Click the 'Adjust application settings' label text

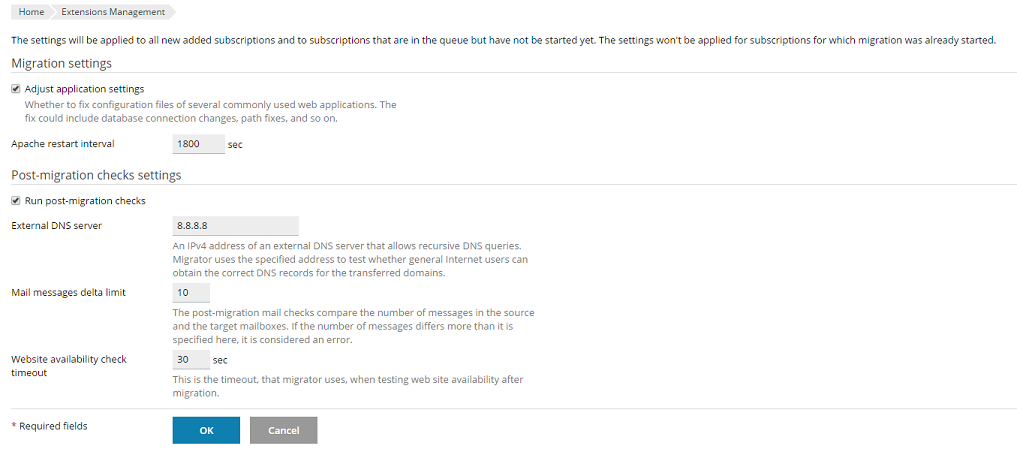point(84,89)
